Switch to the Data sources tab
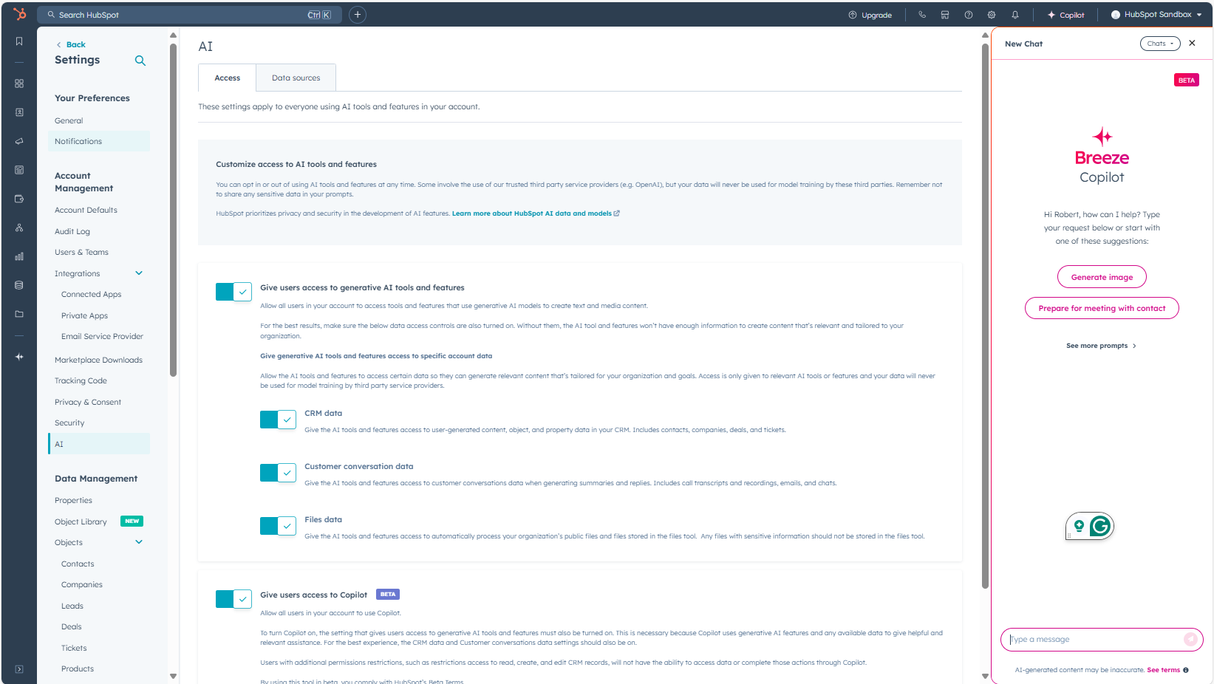Screen dimensions: 1214x684 pos(296,78)
